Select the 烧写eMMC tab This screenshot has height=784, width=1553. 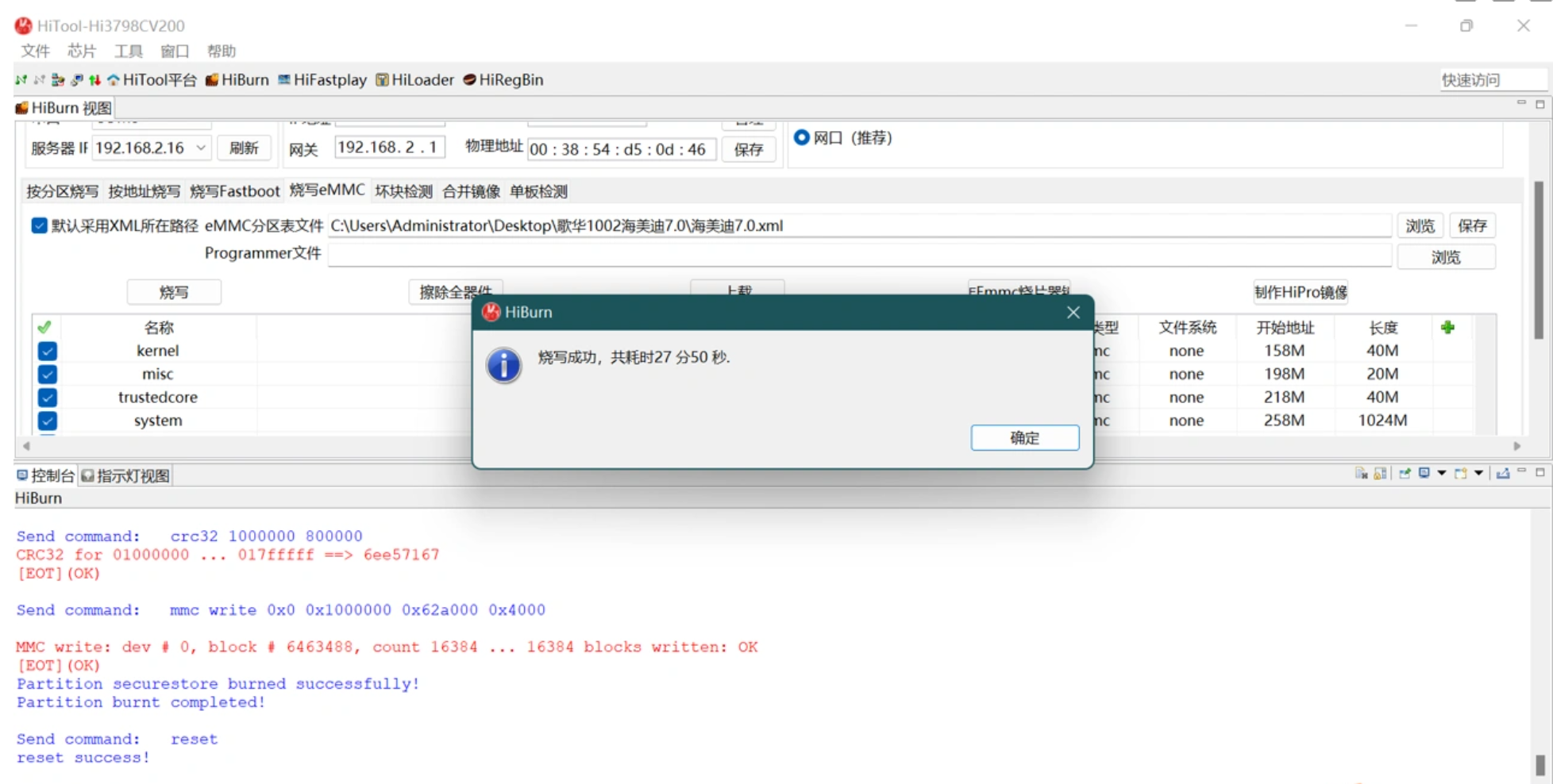[x=327, y=190]
